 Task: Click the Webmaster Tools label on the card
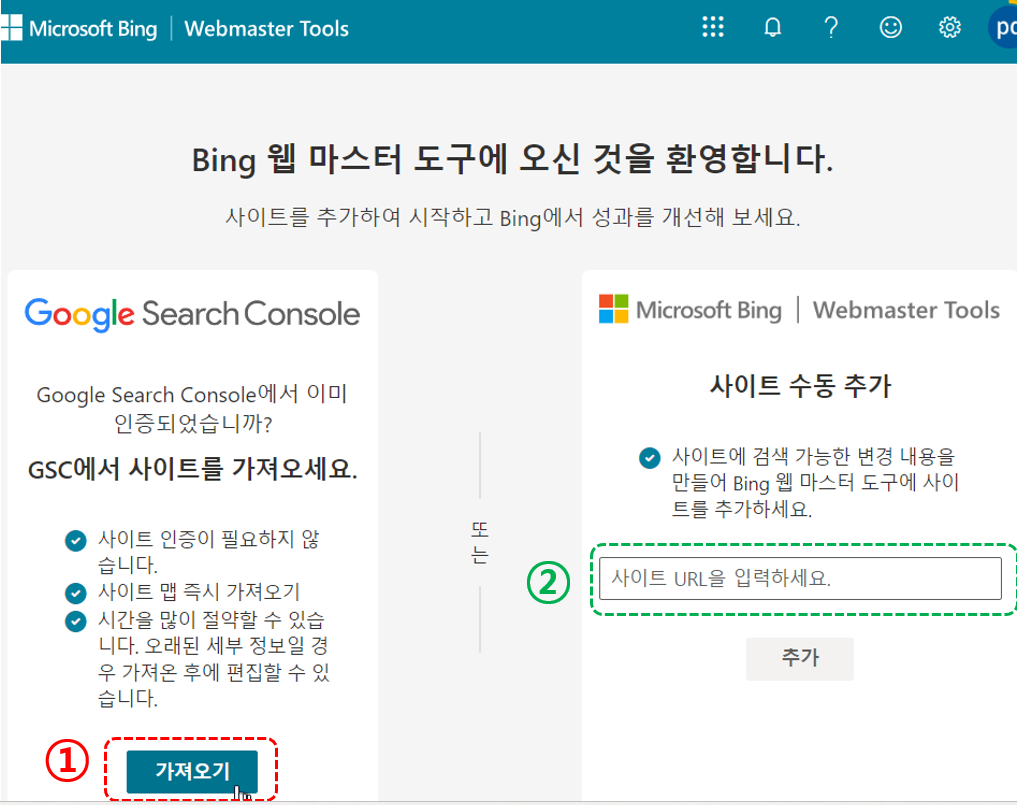906,310
